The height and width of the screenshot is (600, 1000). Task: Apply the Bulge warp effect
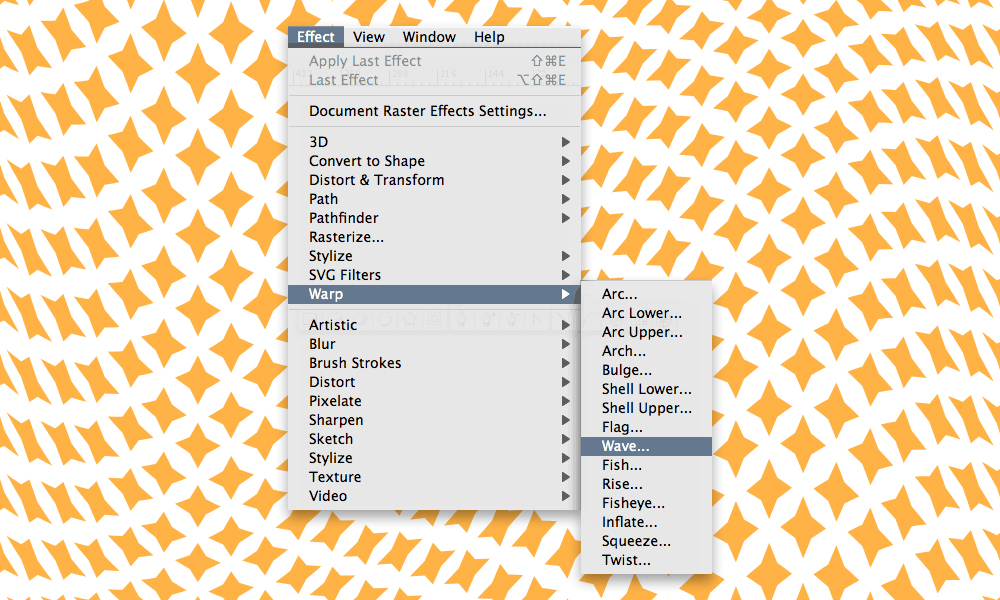click(626, 370)
